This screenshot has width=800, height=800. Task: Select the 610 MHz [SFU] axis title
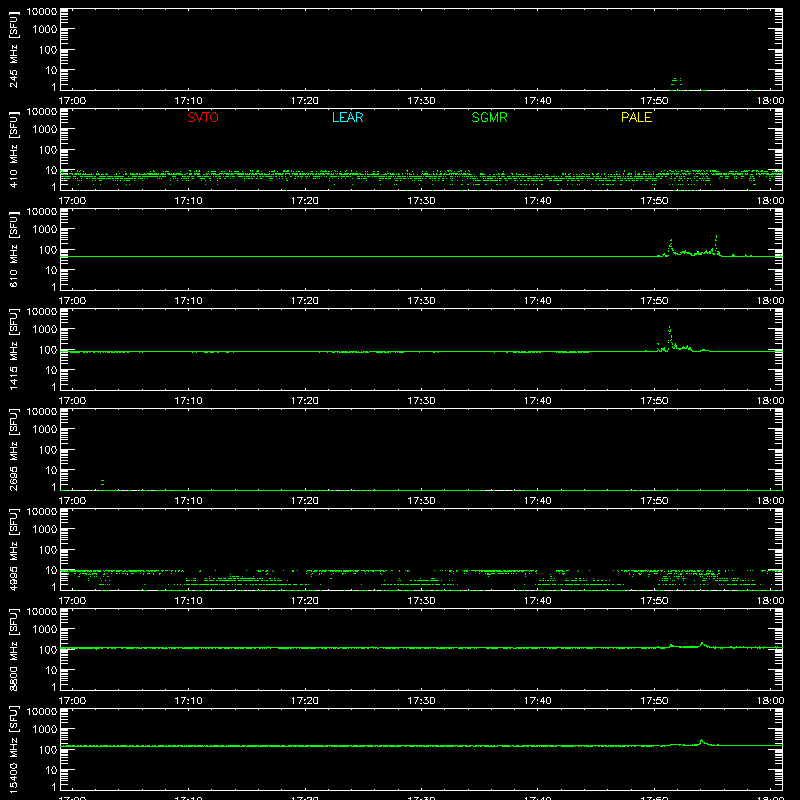pos(13,249)
